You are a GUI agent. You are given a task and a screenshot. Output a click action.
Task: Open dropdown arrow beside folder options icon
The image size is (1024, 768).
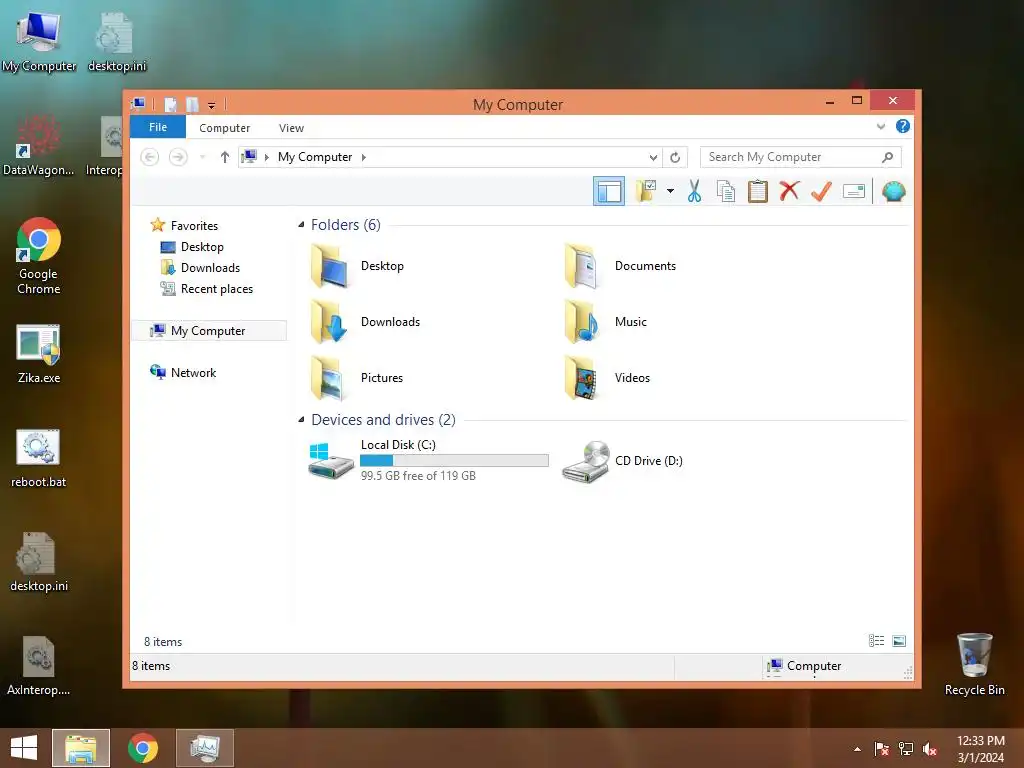tap(670, 191)
